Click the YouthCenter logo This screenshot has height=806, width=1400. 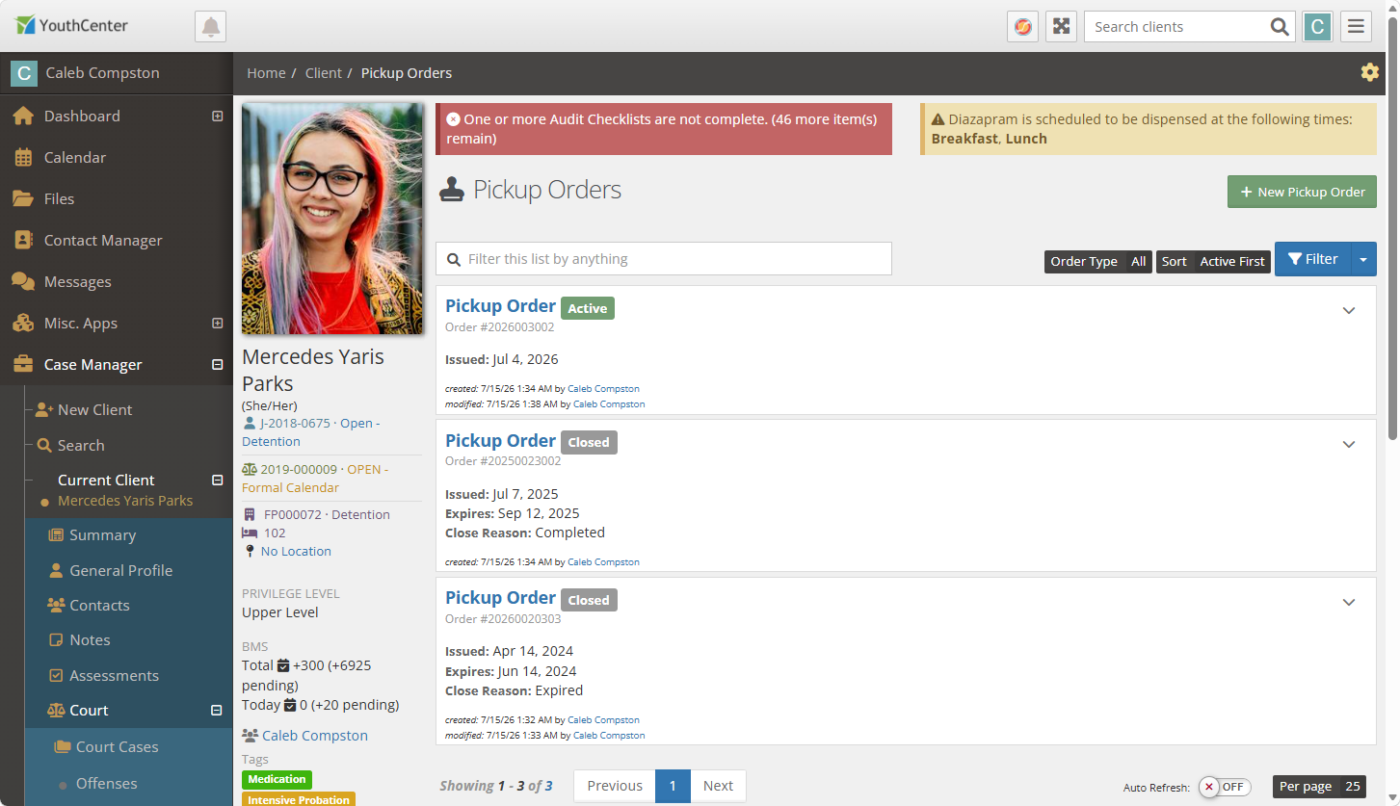(72, 25)
